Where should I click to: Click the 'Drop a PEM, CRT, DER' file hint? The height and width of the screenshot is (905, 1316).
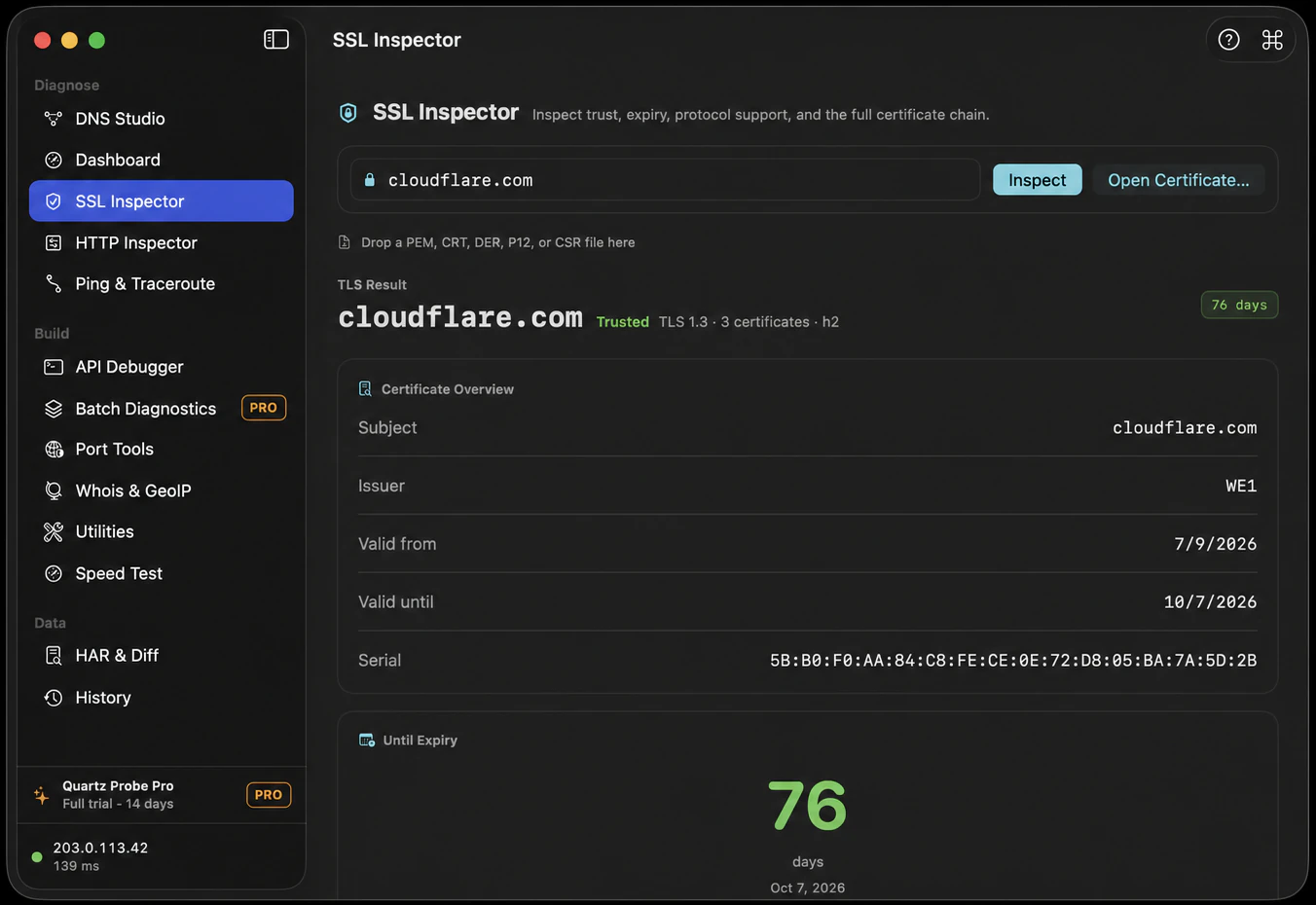[497, 242]
